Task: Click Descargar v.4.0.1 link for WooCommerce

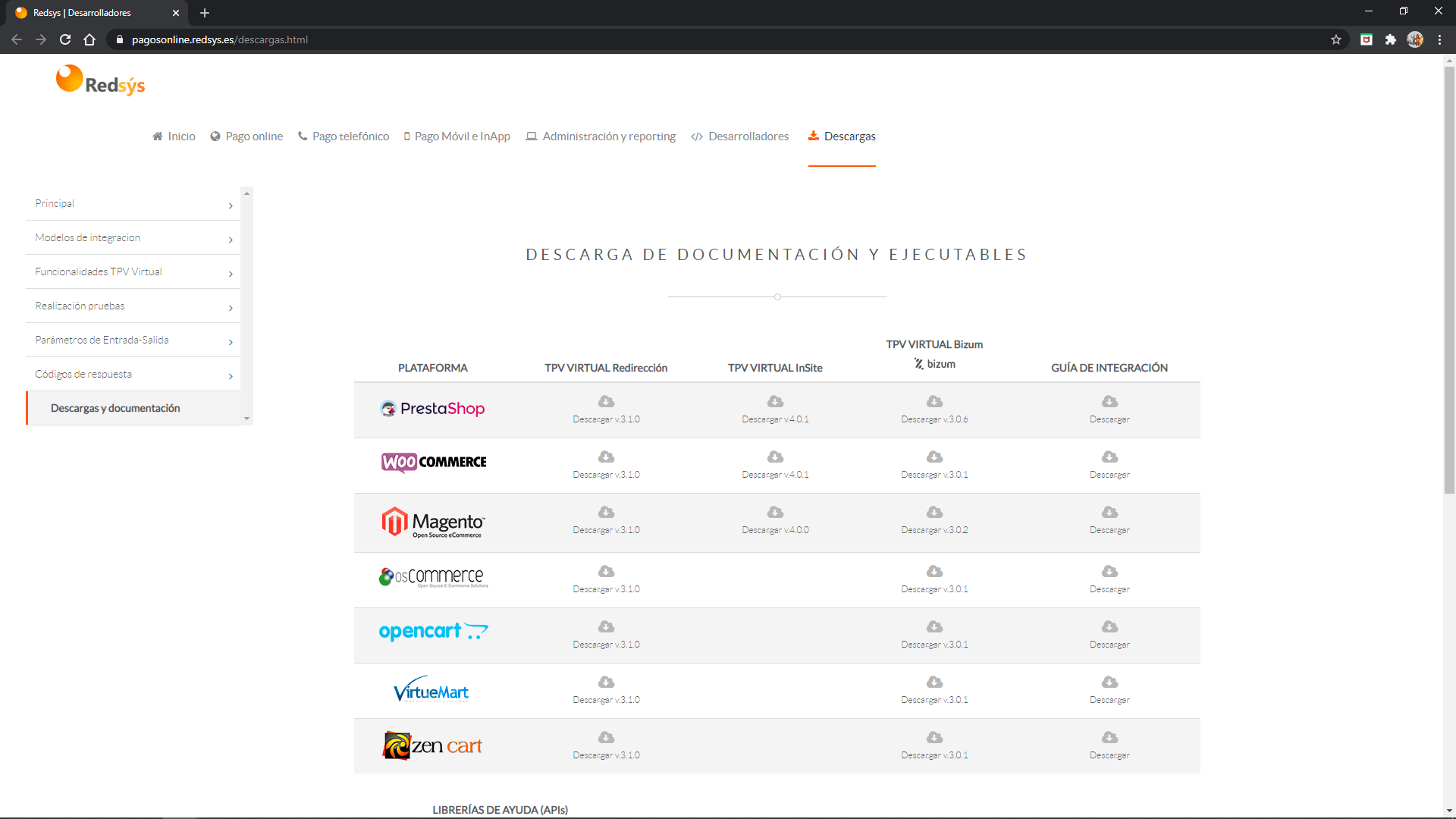Action: tap(775, 475)
